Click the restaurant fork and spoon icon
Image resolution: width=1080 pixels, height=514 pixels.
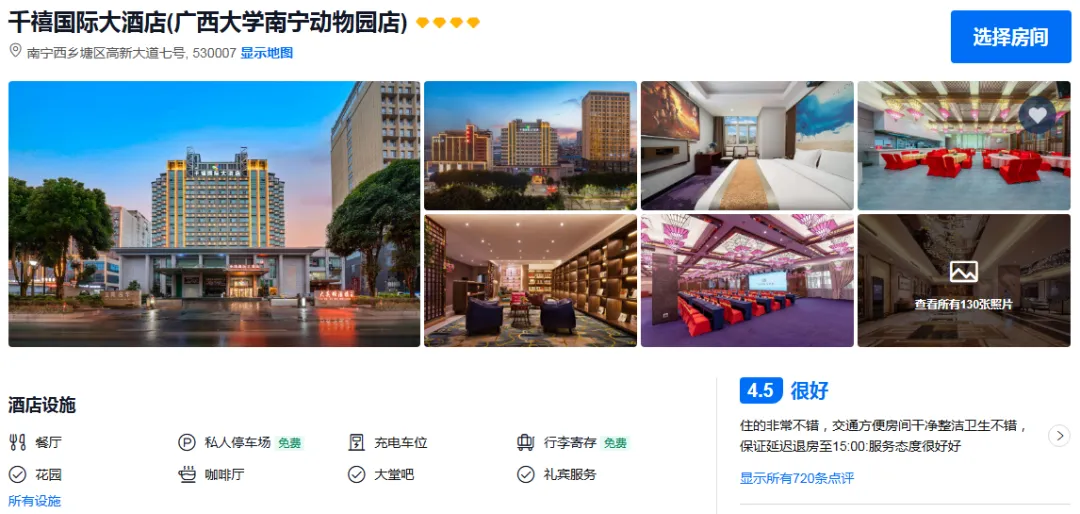point(17,442)
